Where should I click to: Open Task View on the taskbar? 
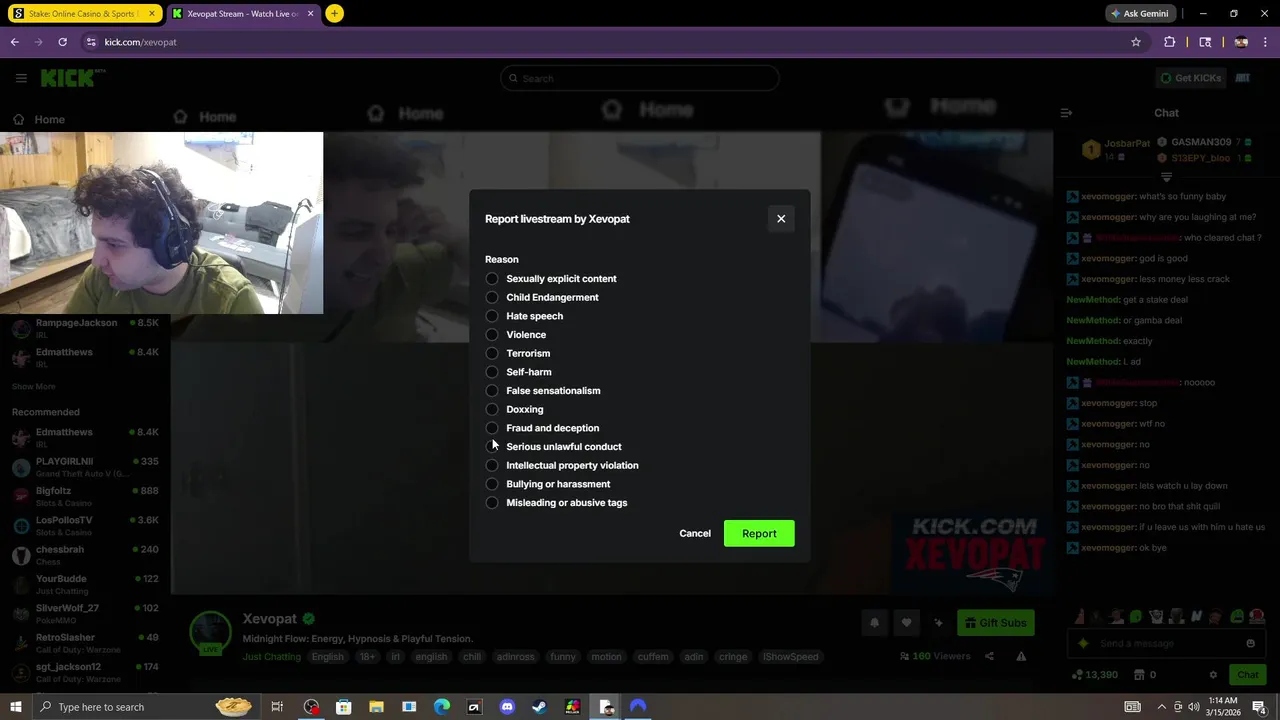click(277, 707)
